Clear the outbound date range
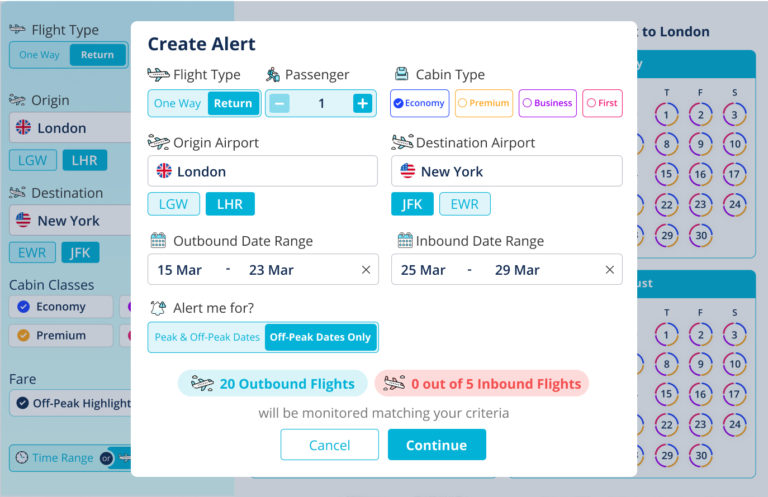 click(366, 270)
